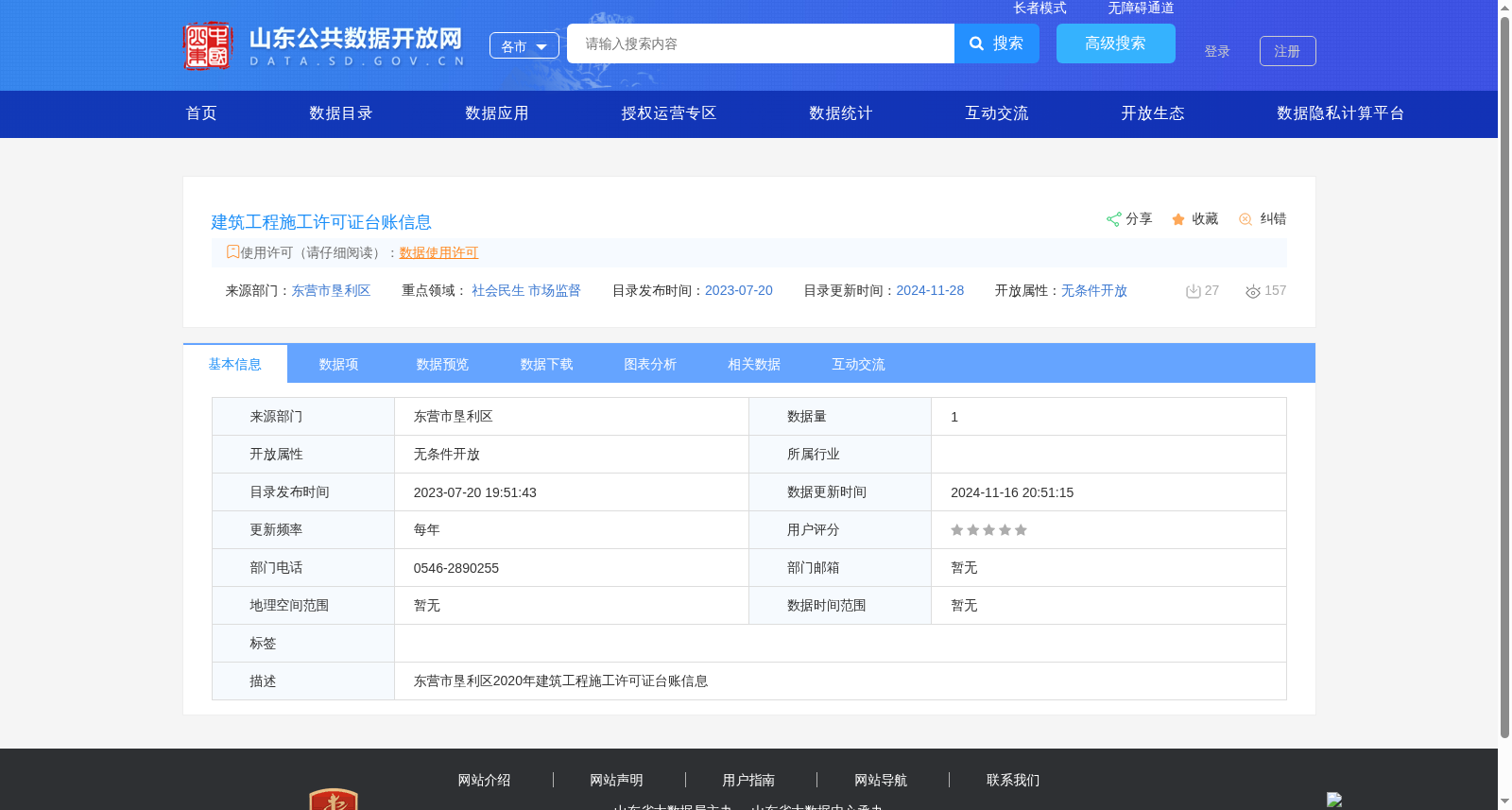The width and height of the screenshot is (1512, 810).
Task: Switch to the 数据项 tab
Action: [x=339, y=364]
